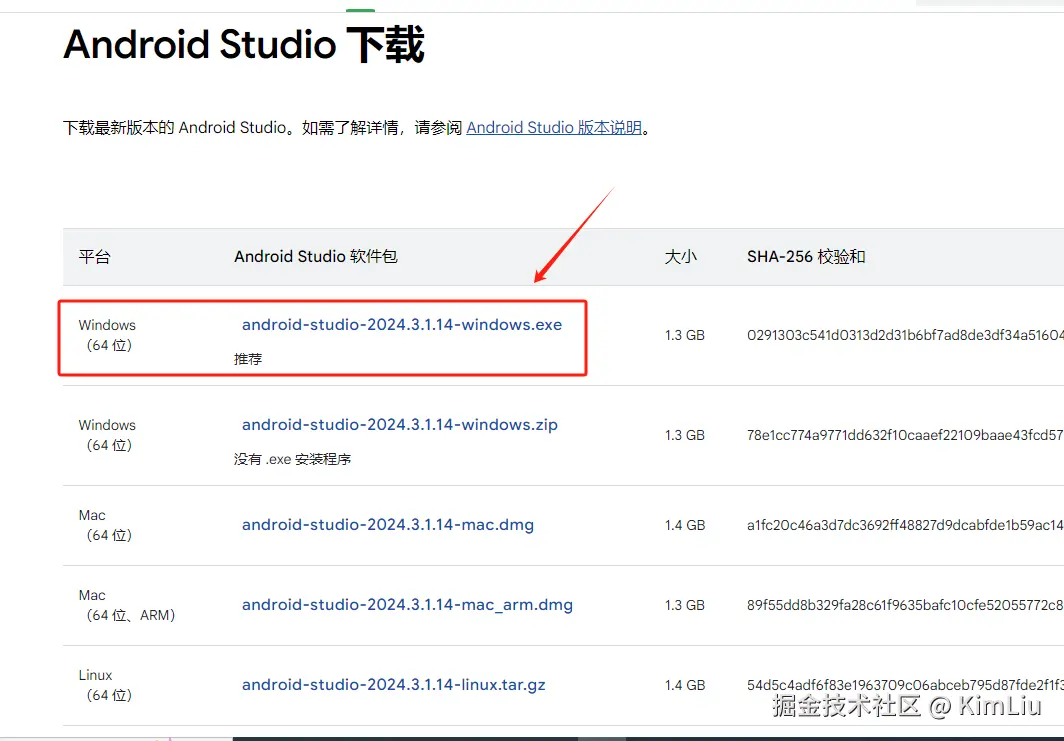Select the checksum starting with a1fc20c46a3d
Screen dimensions: 1064x741
pyautogui.click(x=905, y=525)
